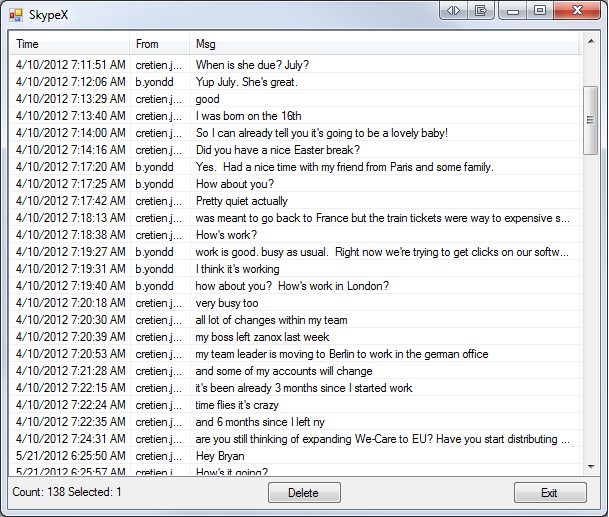Click the left-right arrows title bar icon
The width and height of the screenshot is (609, 517).
click(454, 10)
